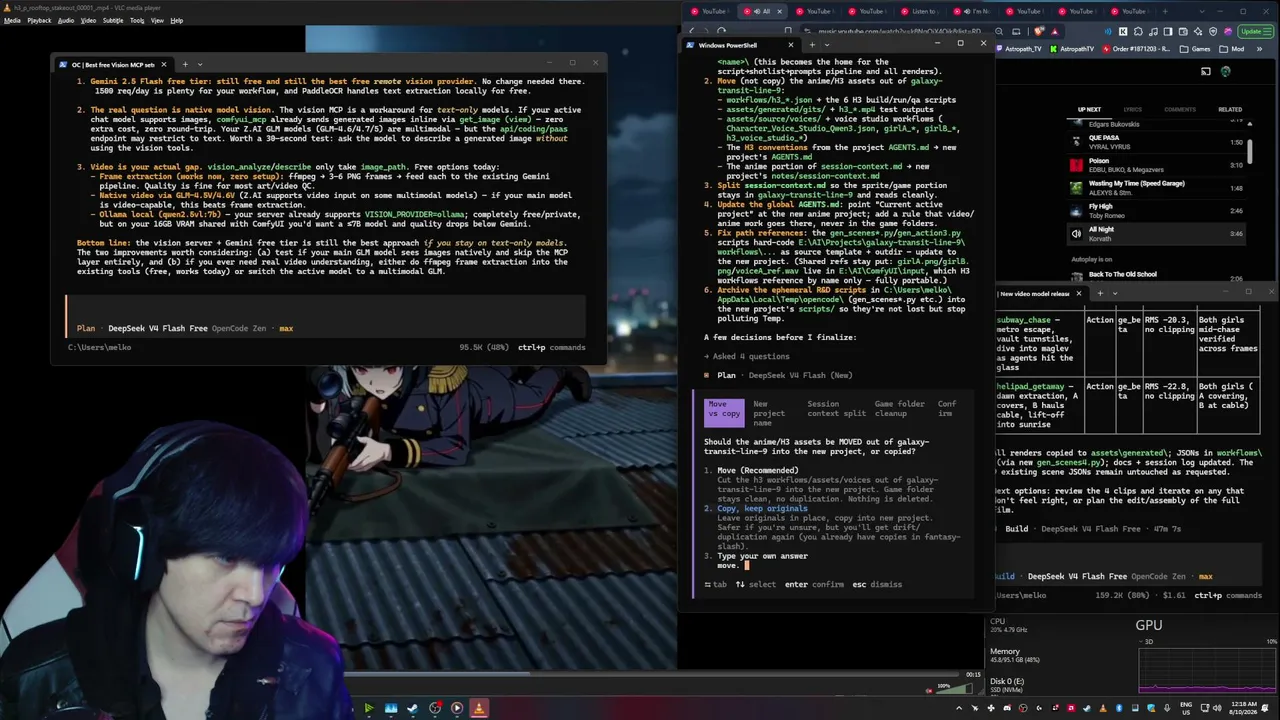Expand the dropdown beside 'New video model release' tab
Image resolution: width=1280 pixels, height=720 pixels.
point(1115,293)
